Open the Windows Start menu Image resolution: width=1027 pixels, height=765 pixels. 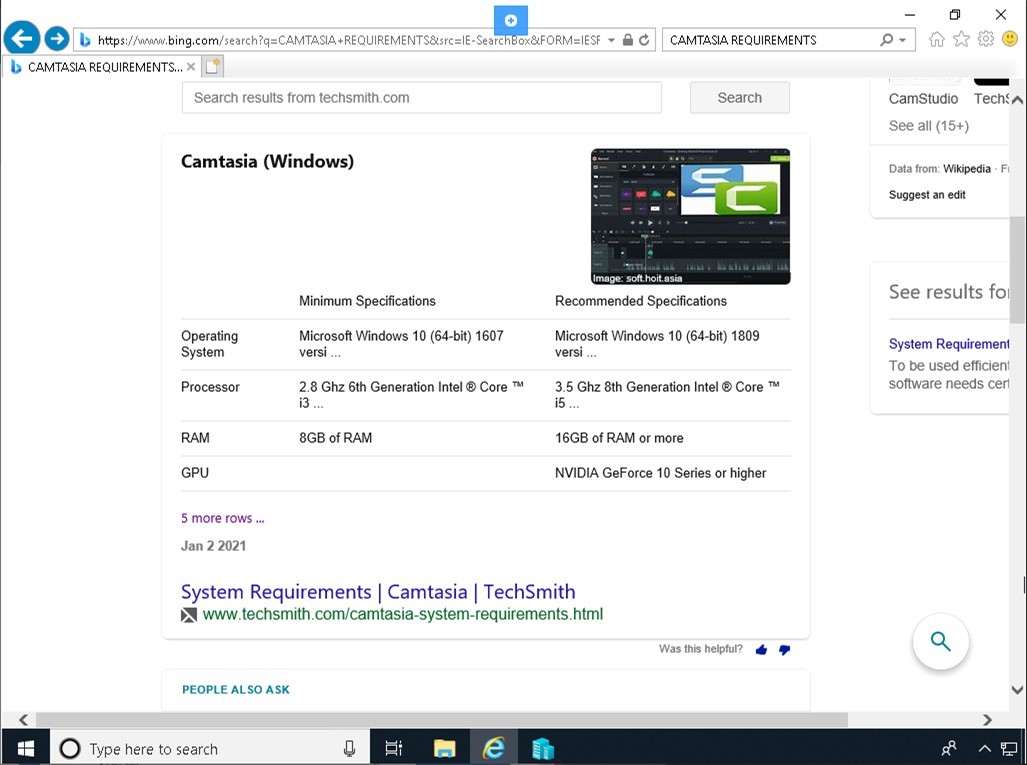click(25, 748)
